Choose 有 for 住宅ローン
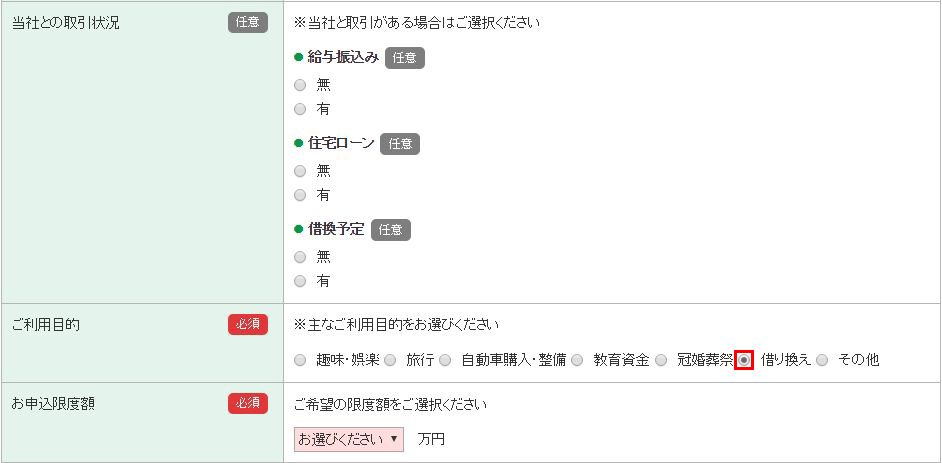 [x=300, y=195]
